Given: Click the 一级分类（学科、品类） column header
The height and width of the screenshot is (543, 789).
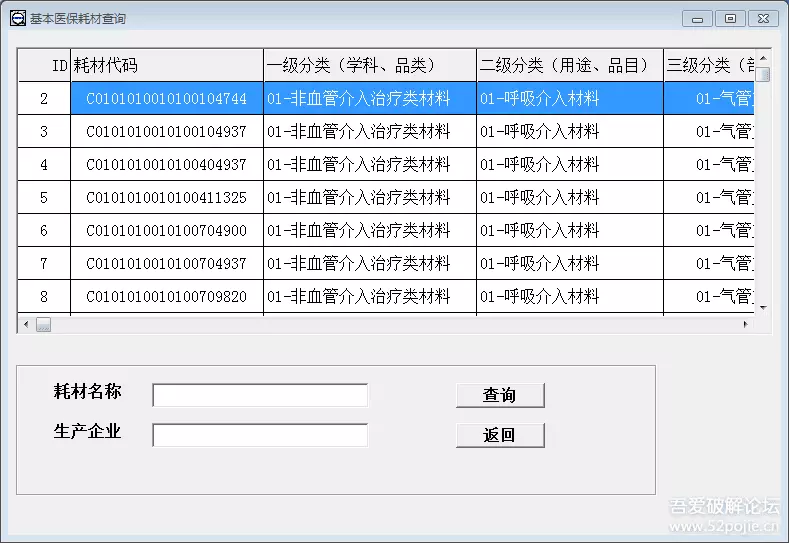Looking at the screenshot, I should (x=369, y=66).
